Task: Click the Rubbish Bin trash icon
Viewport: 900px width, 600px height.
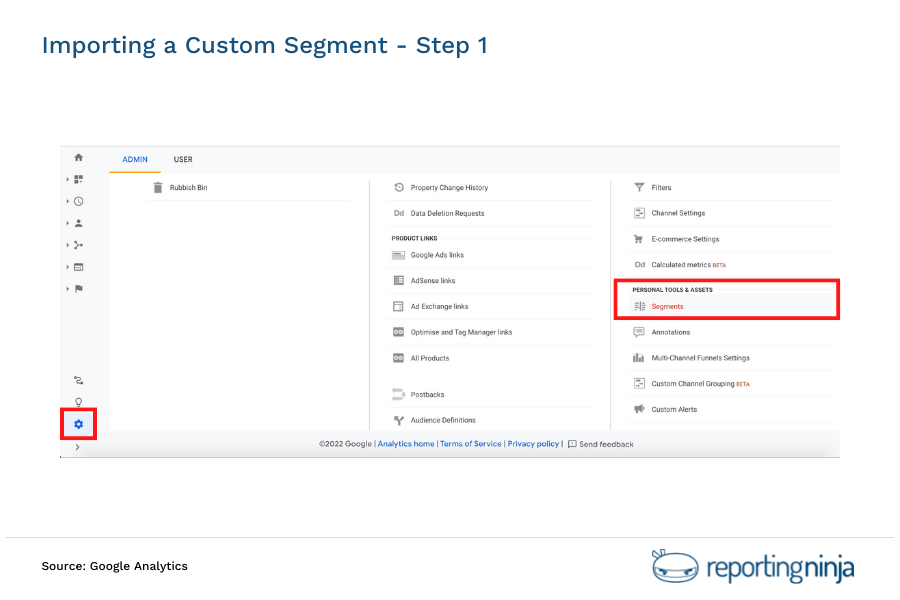Action: (x=156, y=187)
